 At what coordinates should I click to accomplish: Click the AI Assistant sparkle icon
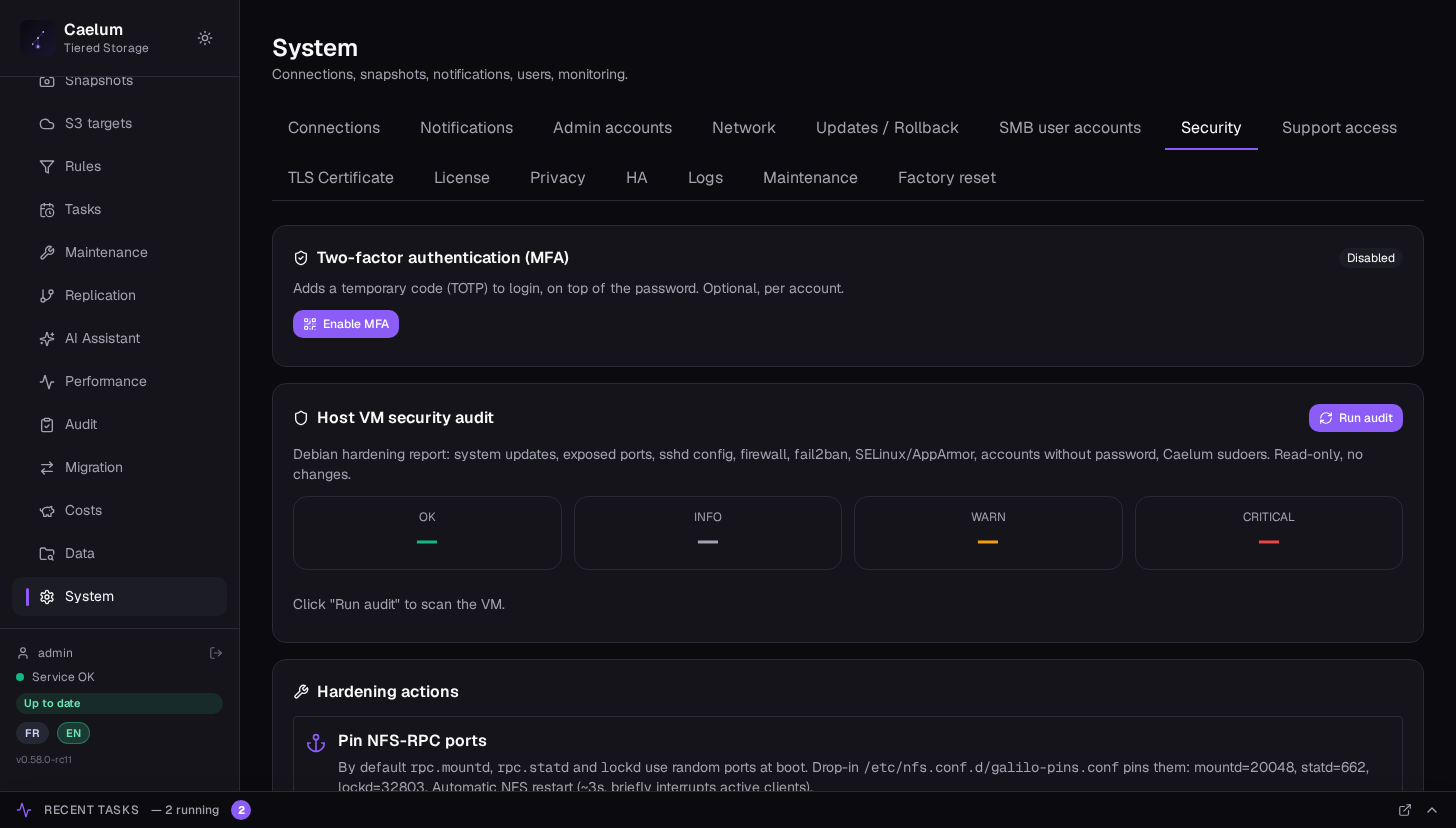pos(47,339)
